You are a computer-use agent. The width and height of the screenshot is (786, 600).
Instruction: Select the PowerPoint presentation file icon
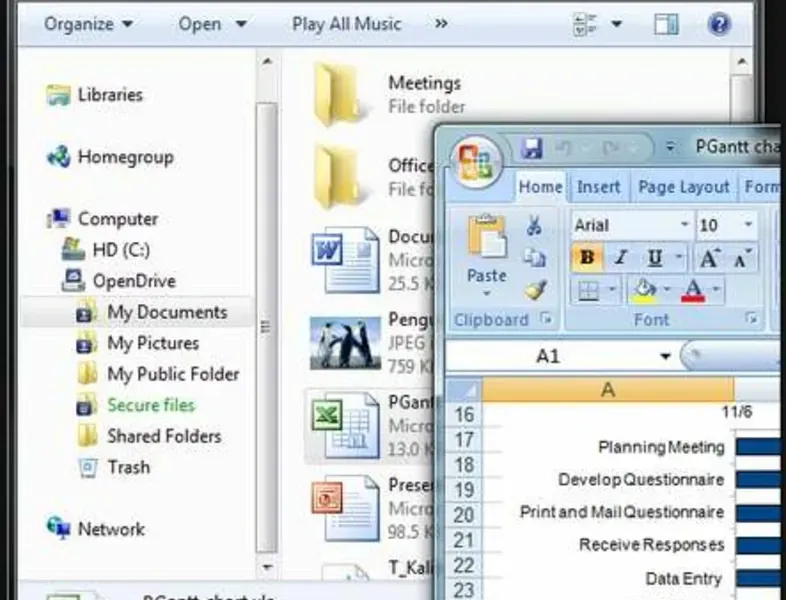345,508
